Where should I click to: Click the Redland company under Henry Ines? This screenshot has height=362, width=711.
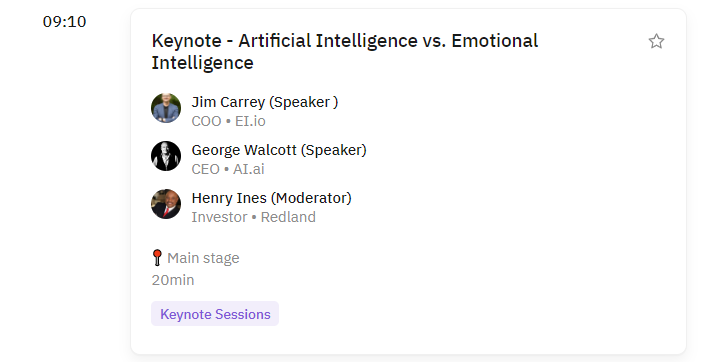[288, 217]
